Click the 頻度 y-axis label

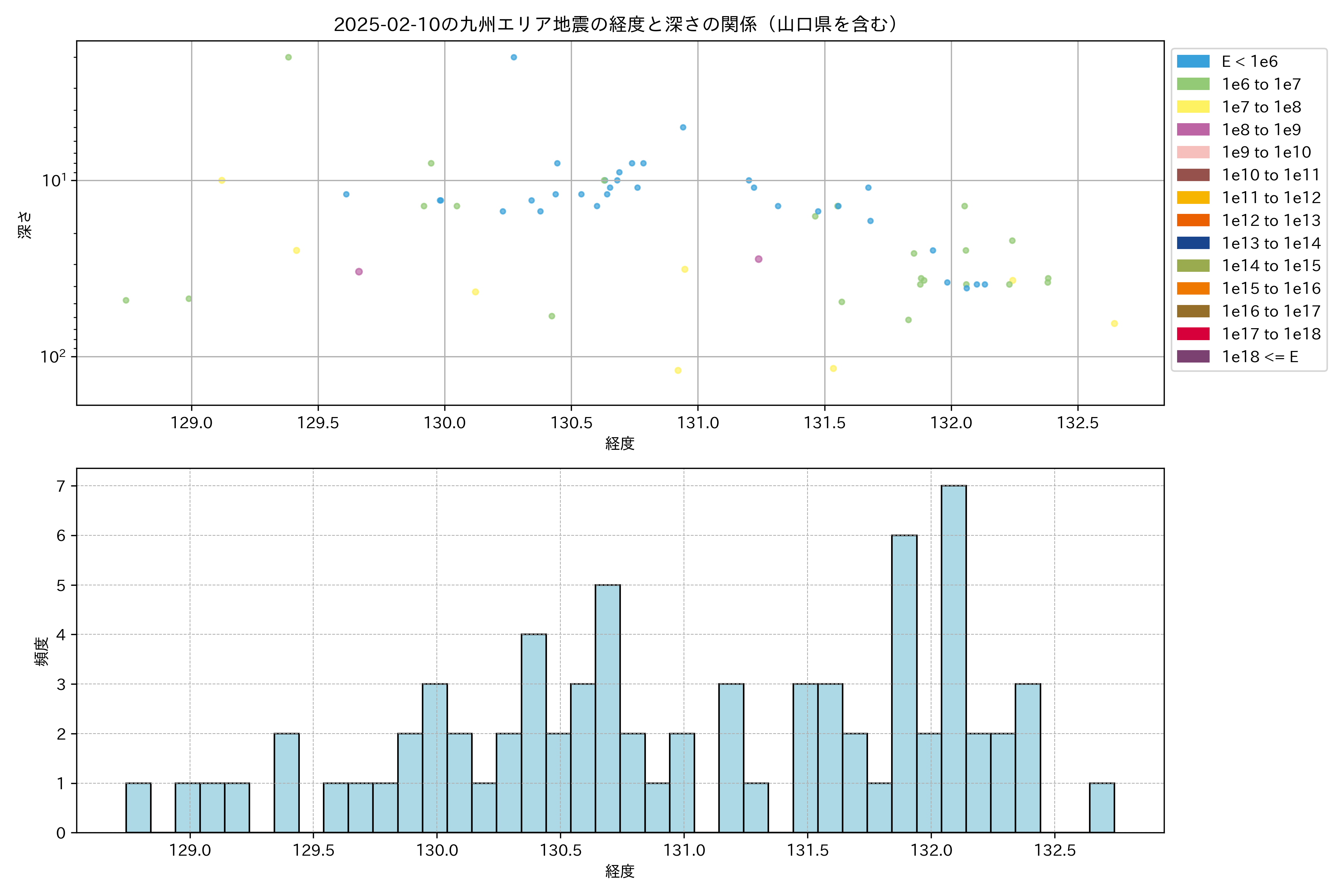click(41, 651)
